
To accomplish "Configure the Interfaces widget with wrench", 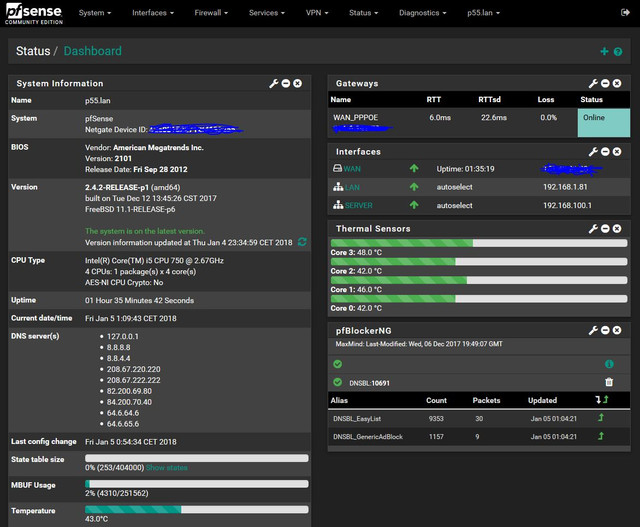I will (593, 152).
